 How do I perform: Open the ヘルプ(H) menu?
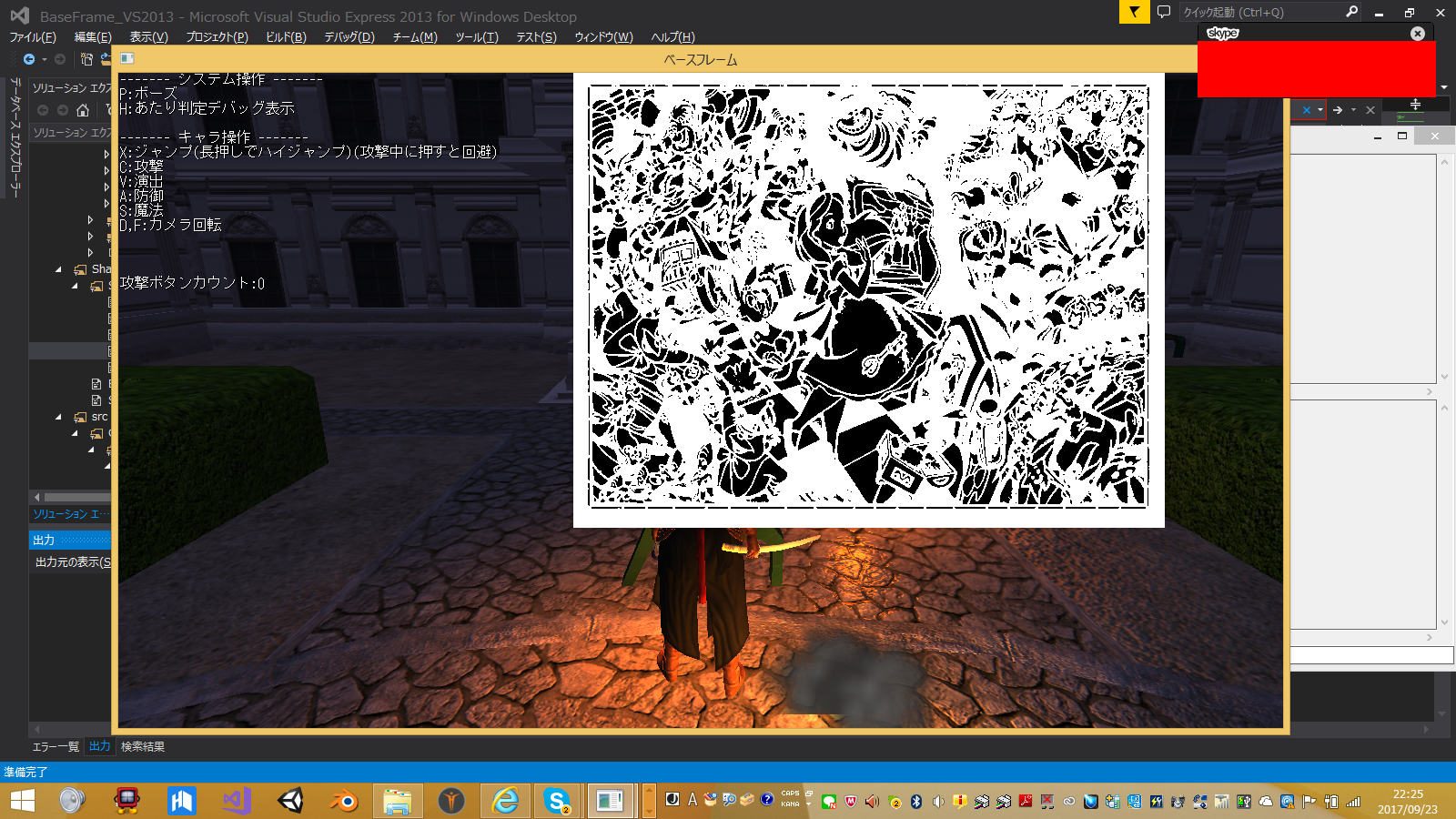[672, 37]
